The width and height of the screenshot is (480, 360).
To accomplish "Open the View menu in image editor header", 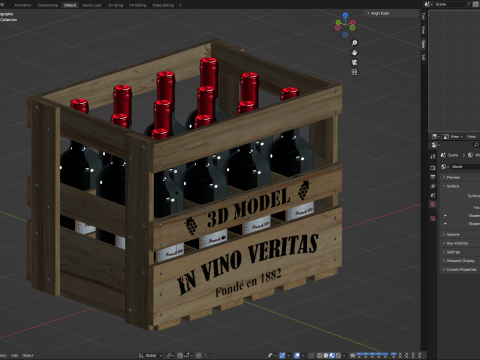I will pyautogui.click(x=471, y=136).
